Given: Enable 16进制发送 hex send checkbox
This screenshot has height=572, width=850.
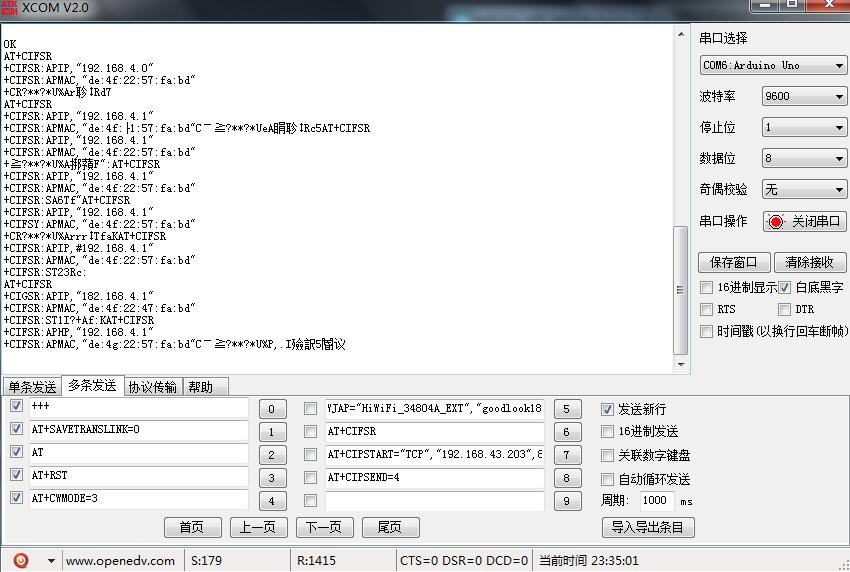Looking at the screenshot, I should [x=607, y=432].
